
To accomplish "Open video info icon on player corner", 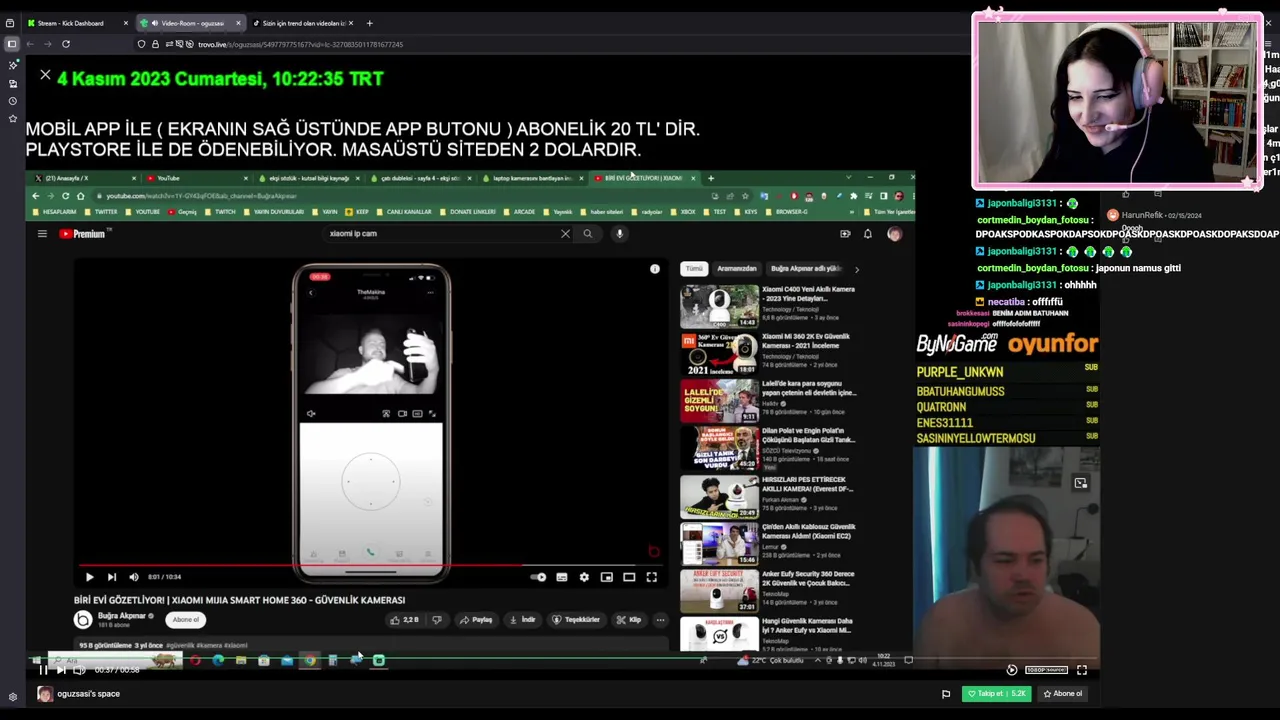I will (x=655, y=269).
